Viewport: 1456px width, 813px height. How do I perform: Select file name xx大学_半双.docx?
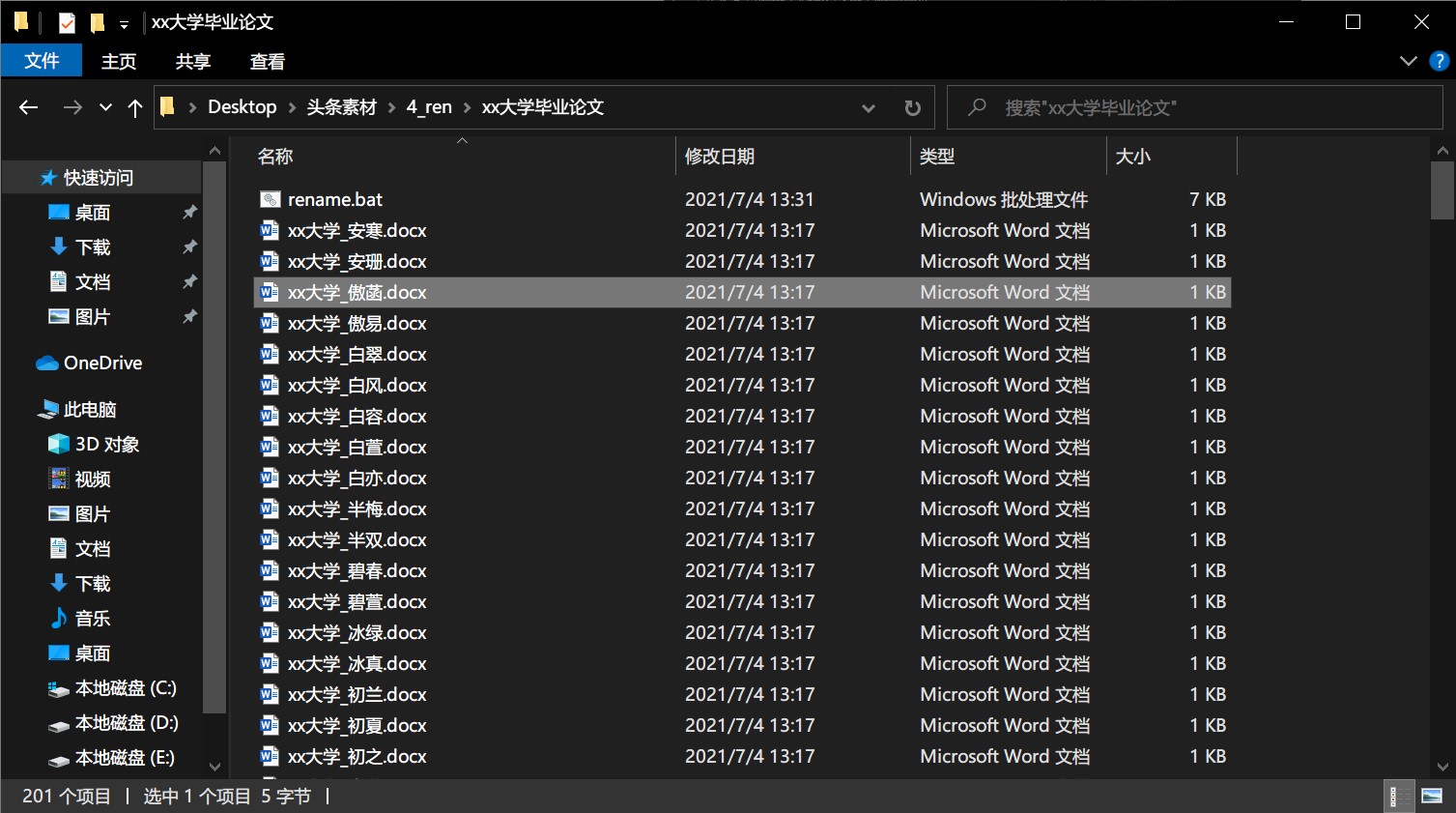pos(357,539)
